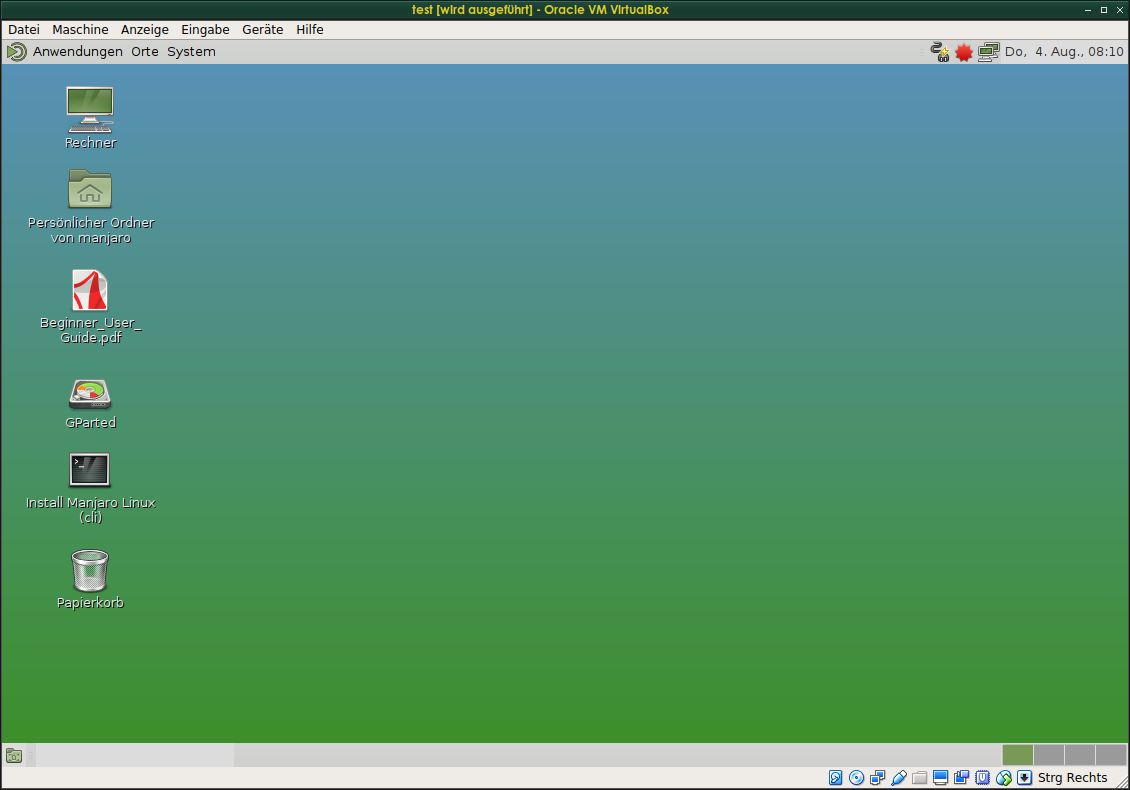The image size is (1130, 790).
Task: Click the power manager plug tray icon
Action: (939, 52)
